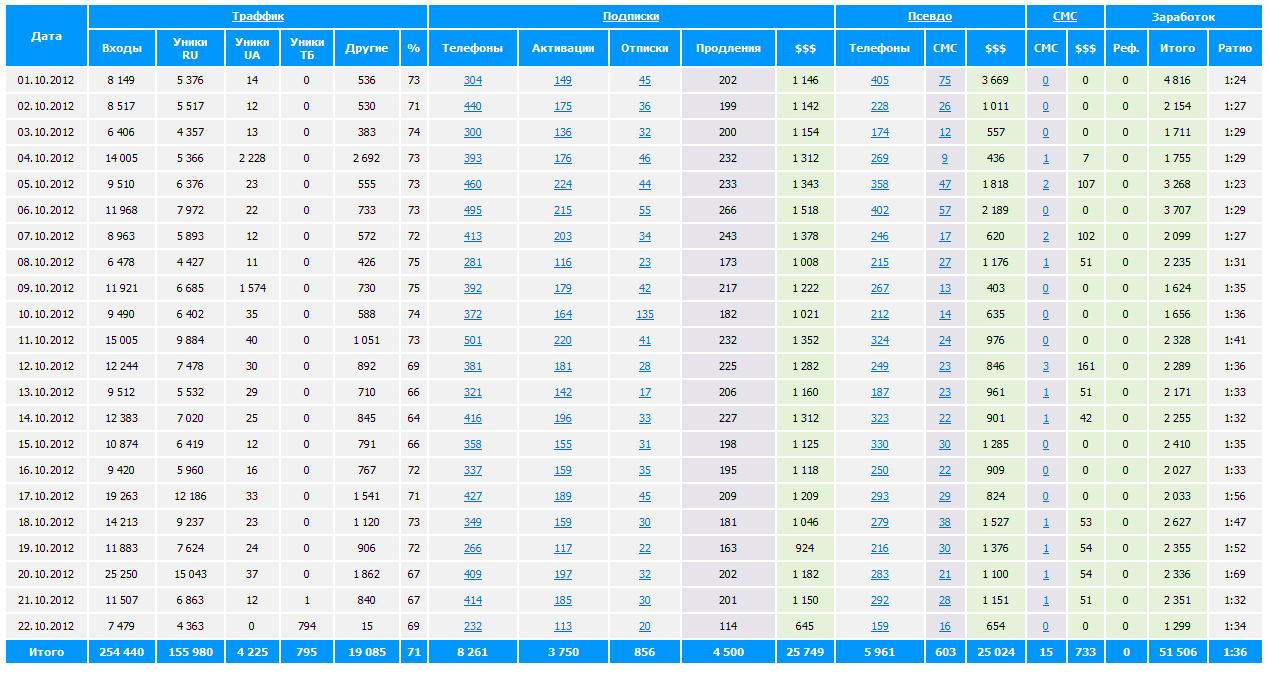1270x679 pixels.
Task: Select the total activations value 3 750
Action: [563, 652]
